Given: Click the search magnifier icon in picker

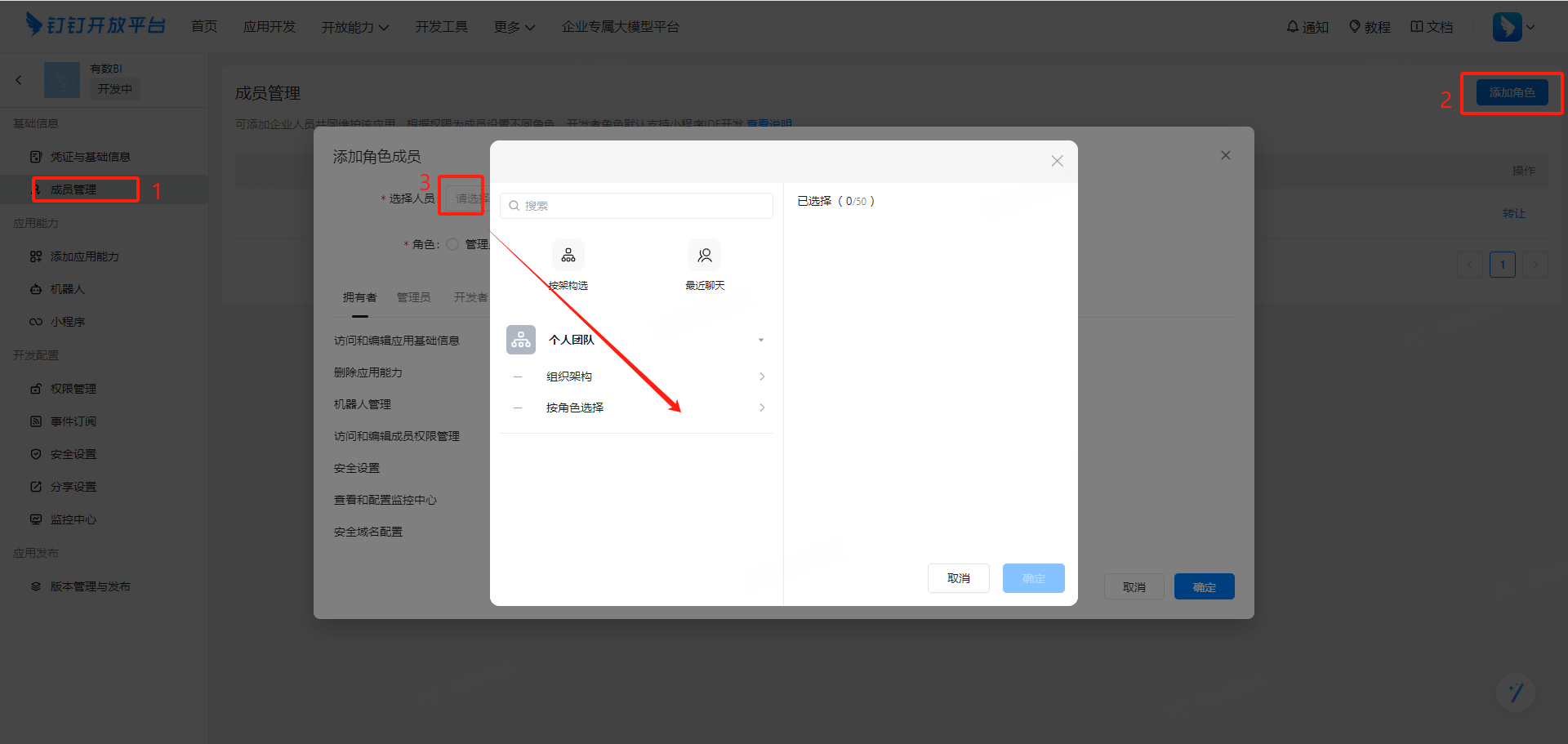Looking at the screenshot, I should (514, 206).
